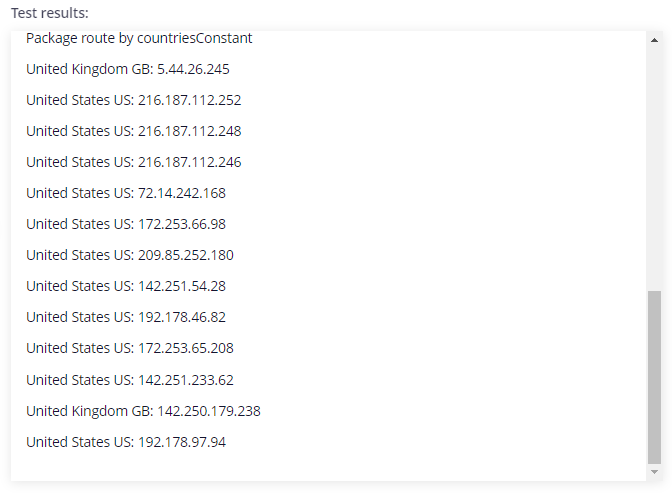Click the scrollbar down arrow
The height and width of the screenshot is (493, 672).
click(654, 472)
